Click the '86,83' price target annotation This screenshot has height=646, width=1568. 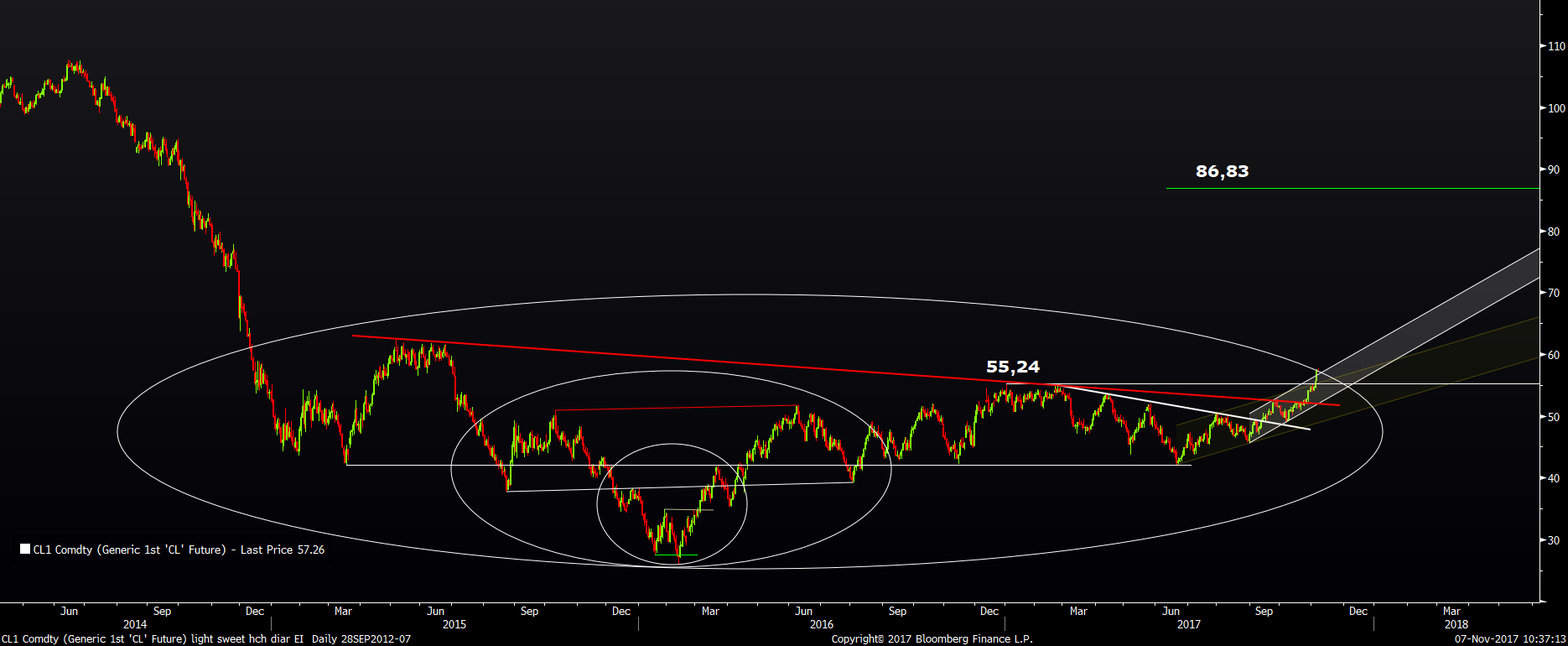[1222, 171]
